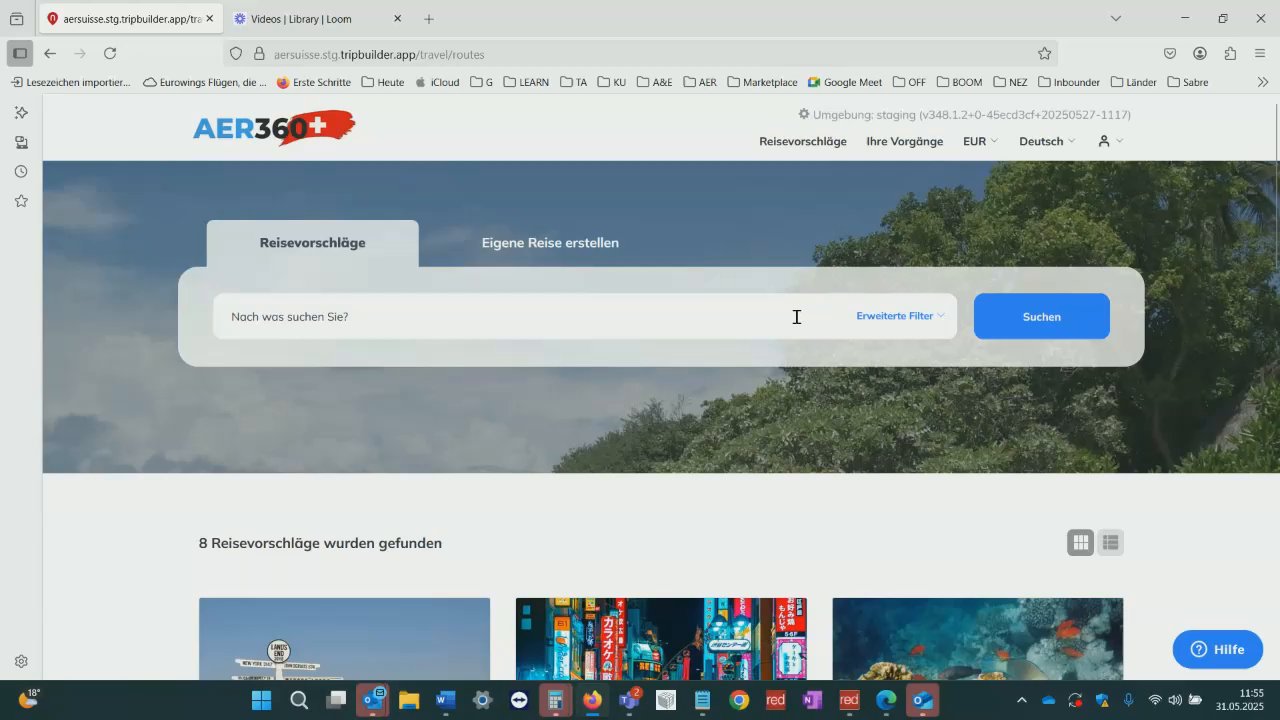Viewport: 1280px width, 720px height.
Task: Click the AER360 logo
Action: [x=274, y=128]
